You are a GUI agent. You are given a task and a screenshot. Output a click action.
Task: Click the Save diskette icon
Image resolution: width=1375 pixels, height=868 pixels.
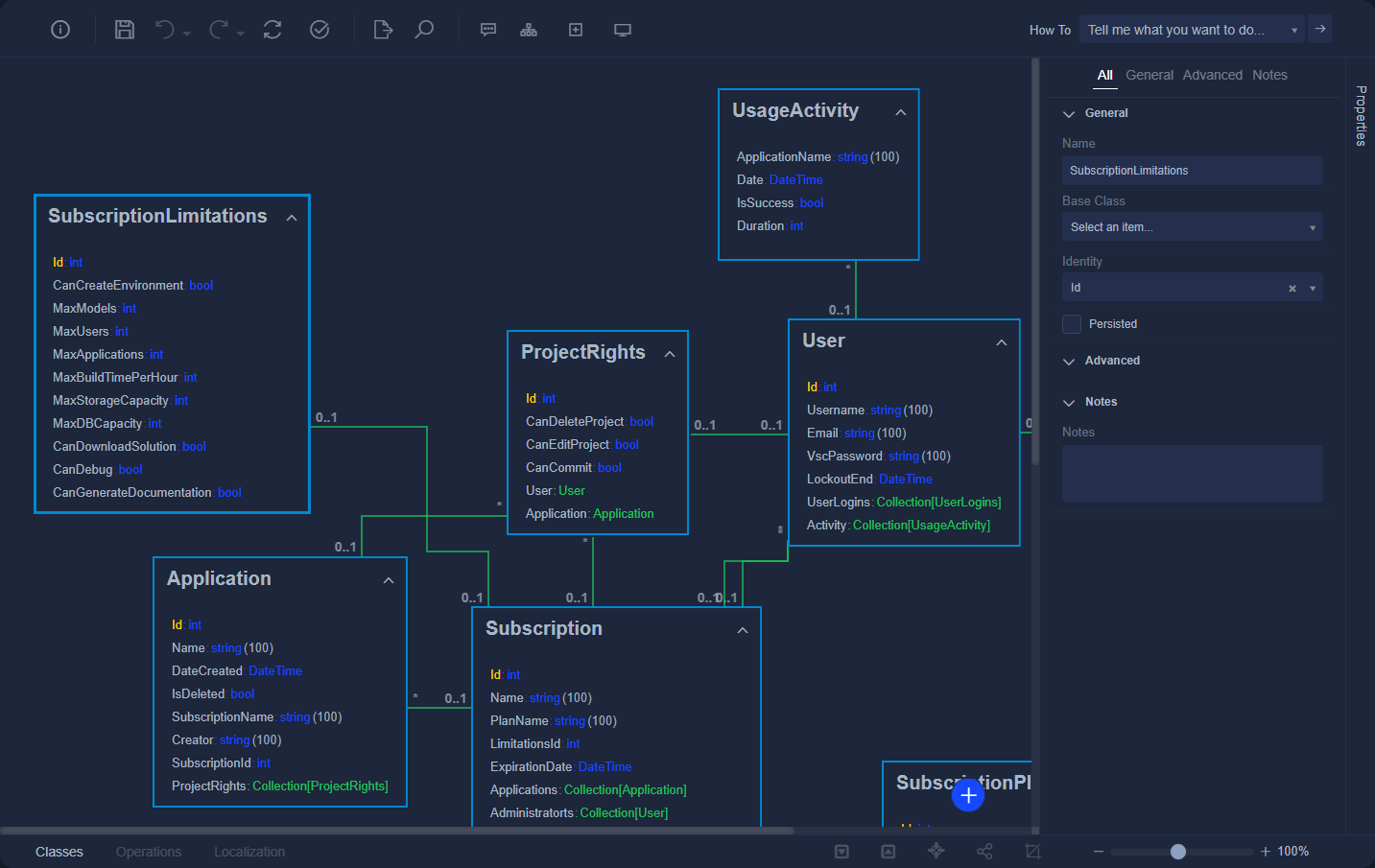(x=125, y=30)
